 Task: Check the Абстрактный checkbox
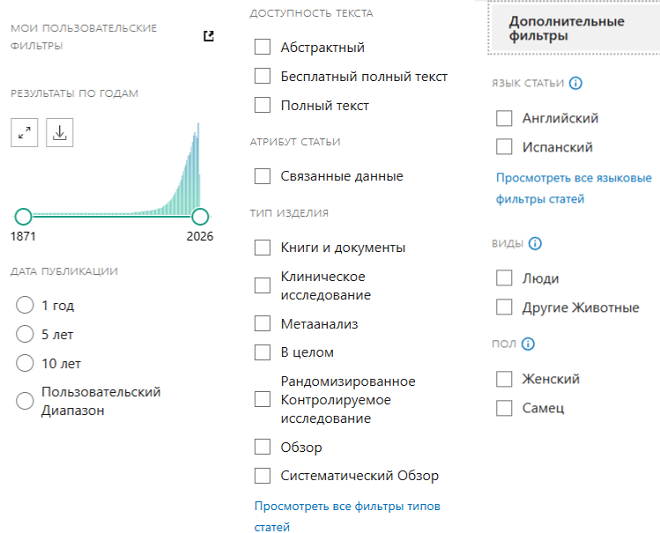[263, 47]
